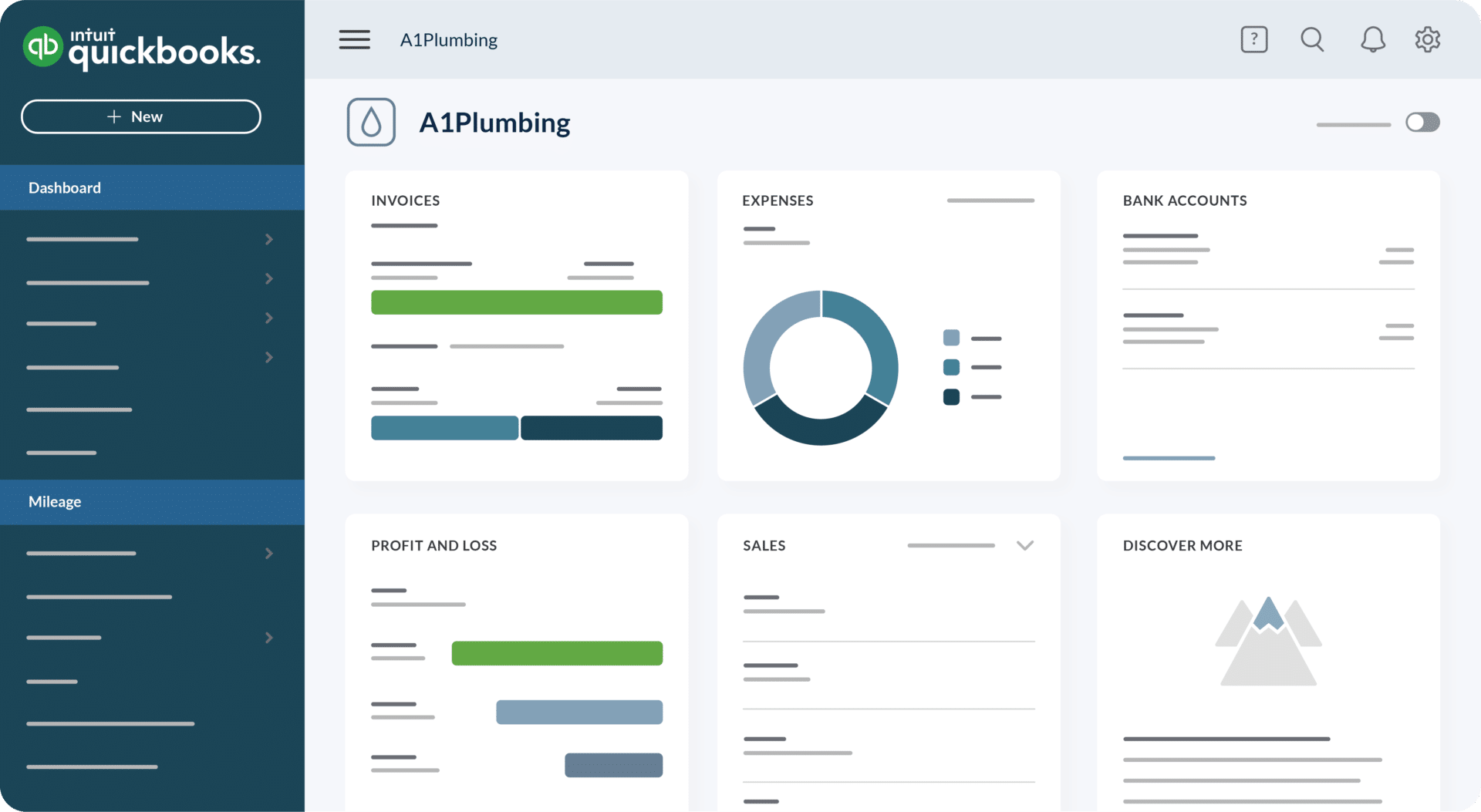Viewport: 1481px width, 812px height.
Task: Expand the fourth chevron beneath Dashboard
Action: pyautogui.click(x=269, y=357)
